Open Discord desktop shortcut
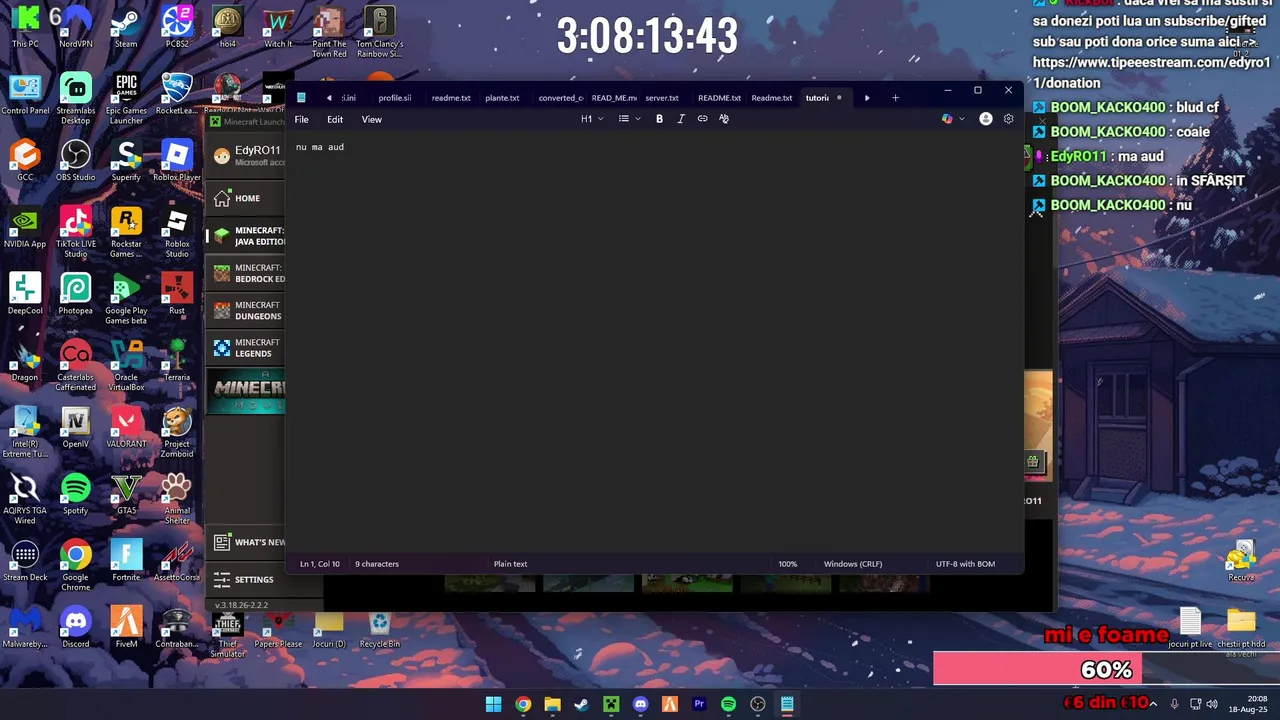The height and width of the screenshot is (720, 1280). click(x=76, y=627)
